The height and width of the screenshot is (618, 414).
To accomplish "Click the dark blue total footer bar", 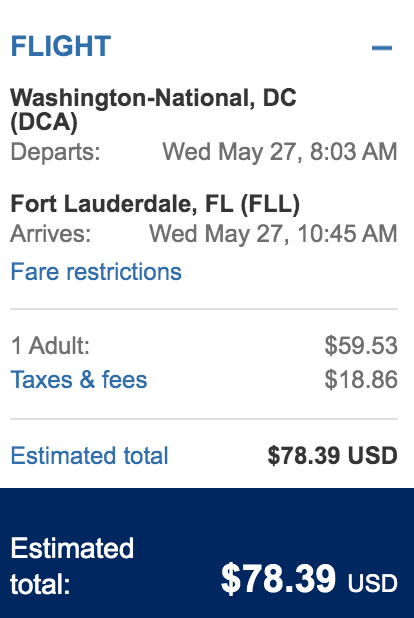I will coord(207,553).
